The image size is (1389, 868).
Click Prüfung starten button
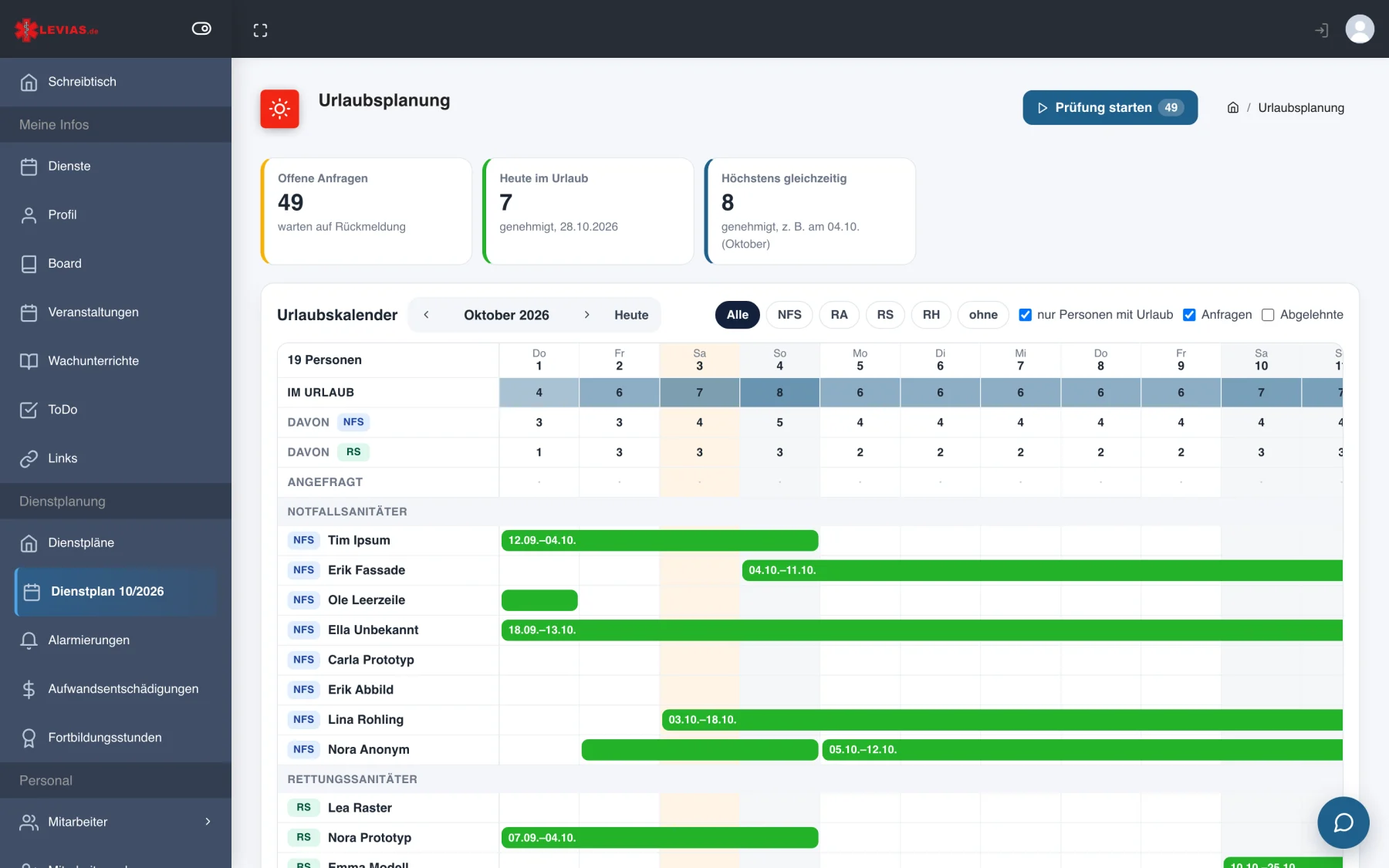[x=1110, y=107]
